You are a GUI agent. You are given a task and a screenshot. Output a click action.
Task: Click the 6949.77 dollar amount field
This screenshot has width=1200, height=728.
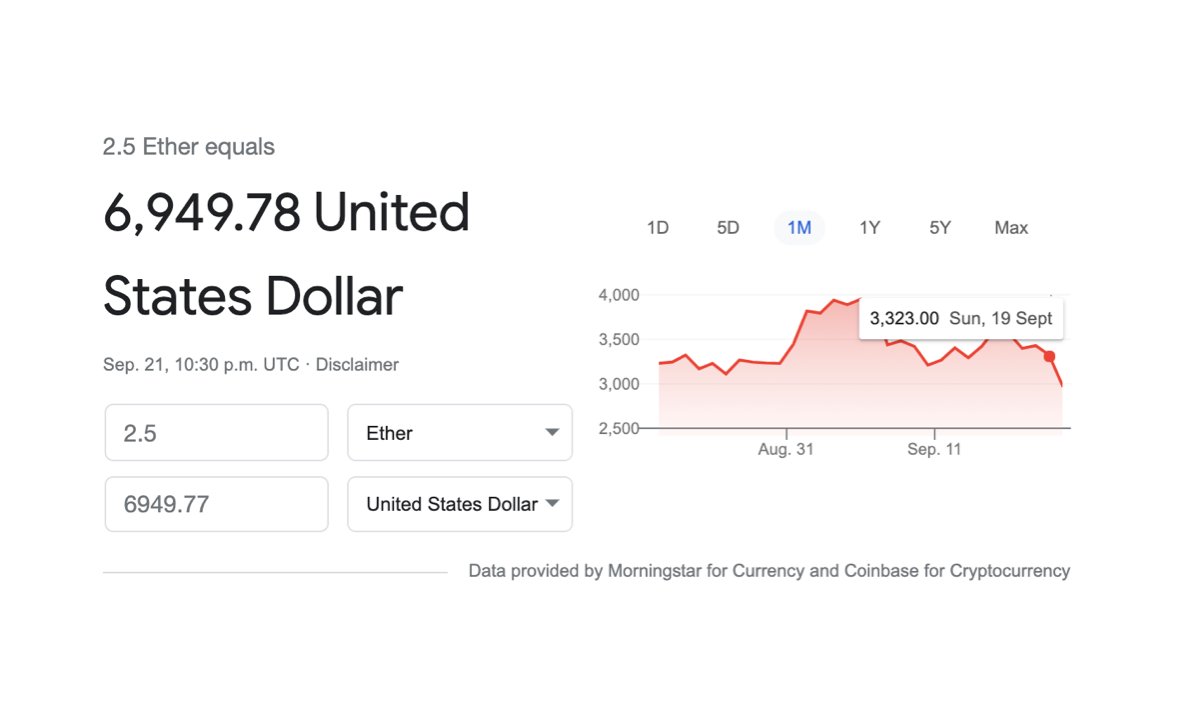click(216, 504)
